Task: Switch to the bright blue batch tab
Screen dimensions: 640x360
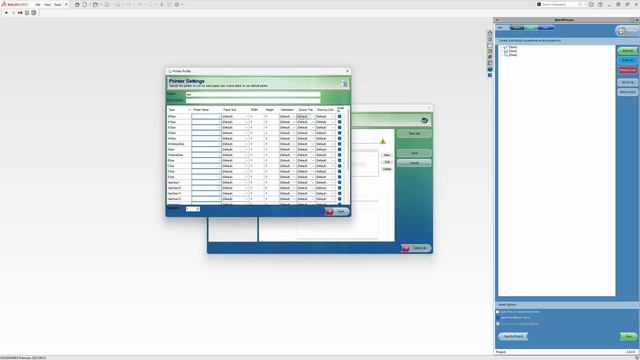Action: (x=546, y=28)
